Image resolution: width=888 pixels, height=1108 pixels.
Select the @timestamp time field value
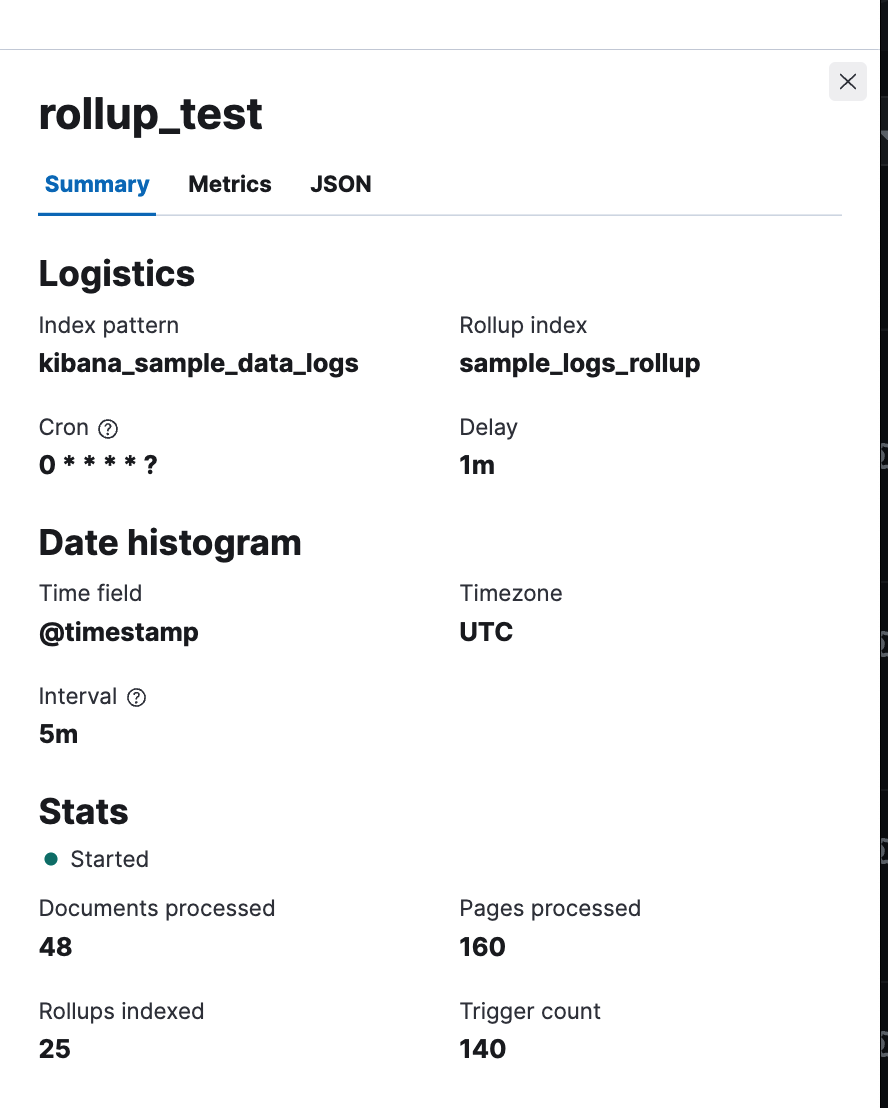(118, 631)
